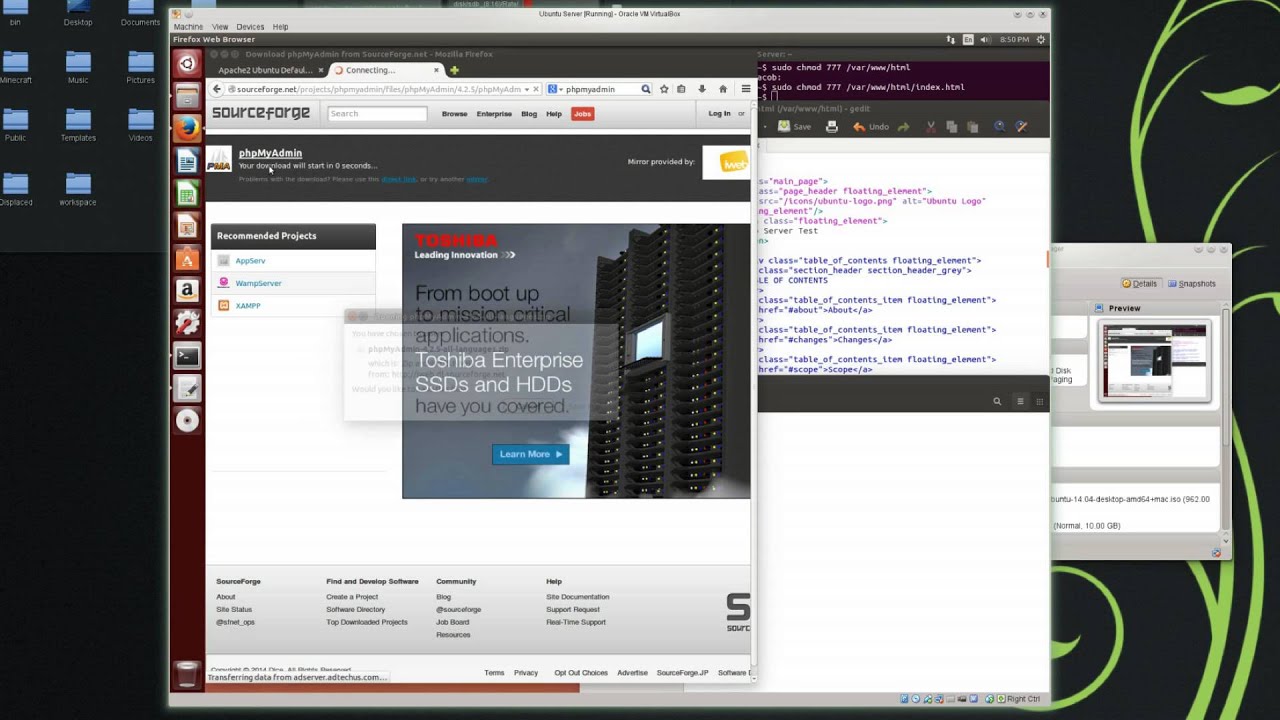Click XAMPP recommended project
Image resolution: width=1280 pixels, height=720 pixels.
coord(248,306)
